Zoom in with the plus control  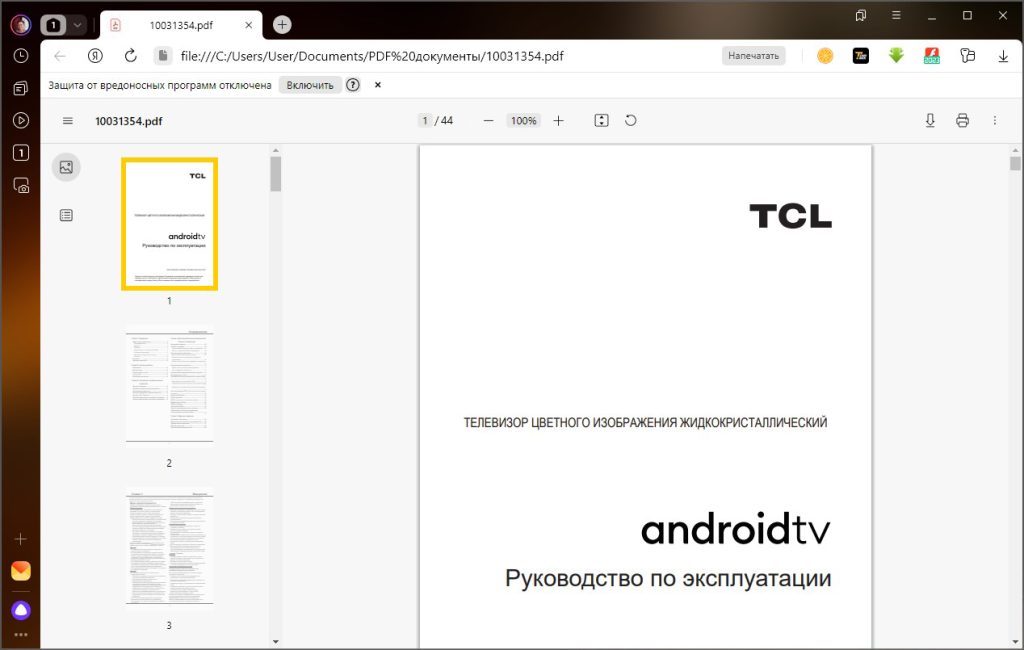(558, 120)
